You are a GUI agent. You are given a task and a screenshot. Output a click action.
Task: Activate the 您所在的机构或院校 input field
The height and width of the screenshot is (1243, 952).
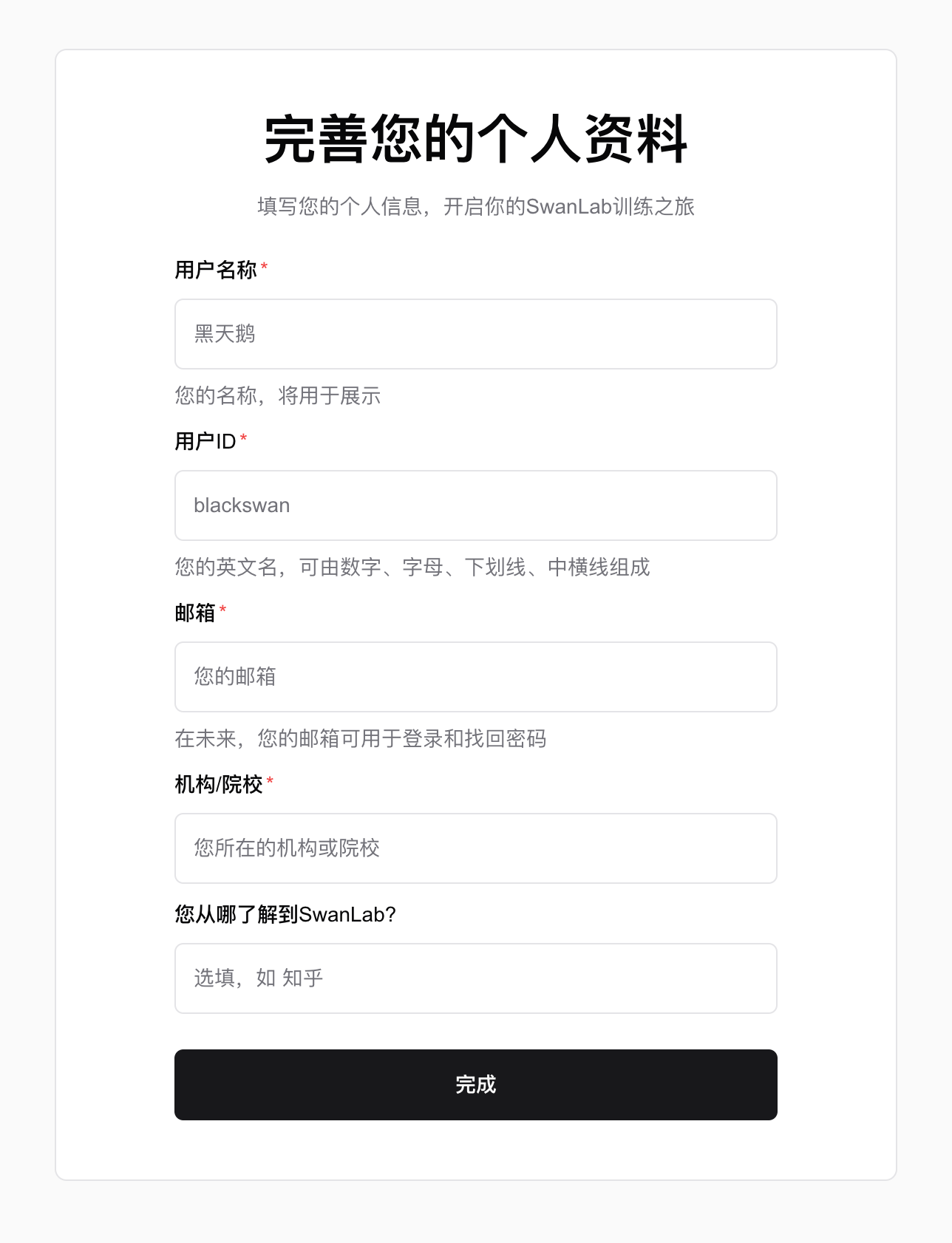(476, 848)
